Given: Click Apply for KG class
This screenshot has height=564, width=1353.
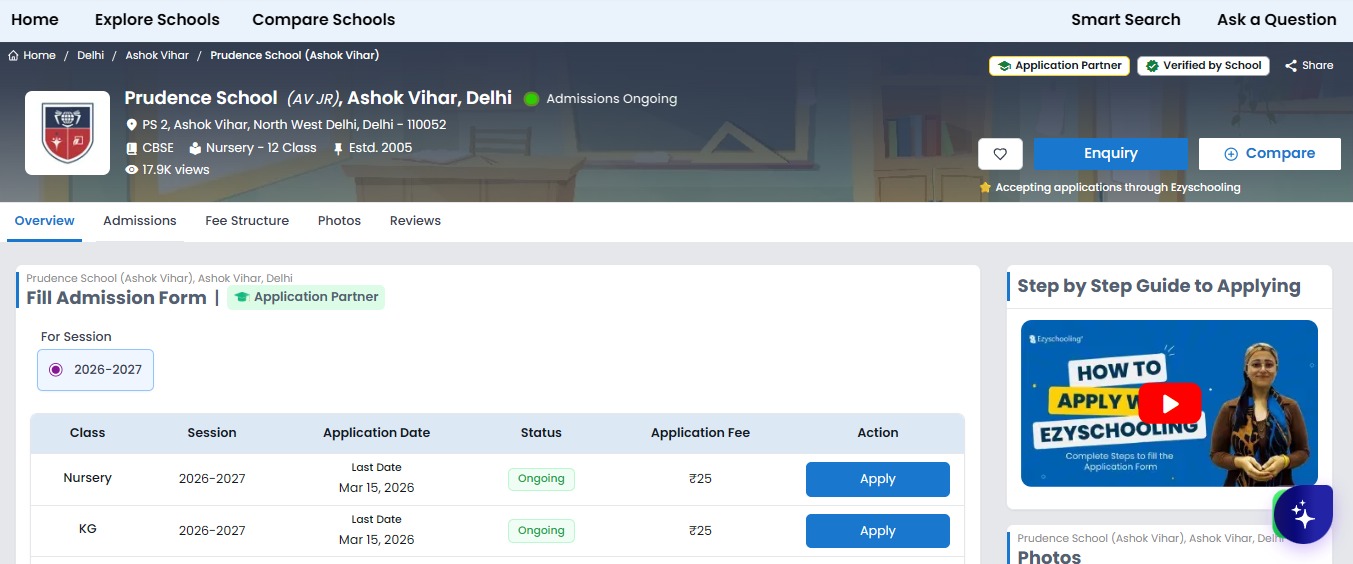Looking at the screenshot, I should pyautogui.click(x=878, y=531).
